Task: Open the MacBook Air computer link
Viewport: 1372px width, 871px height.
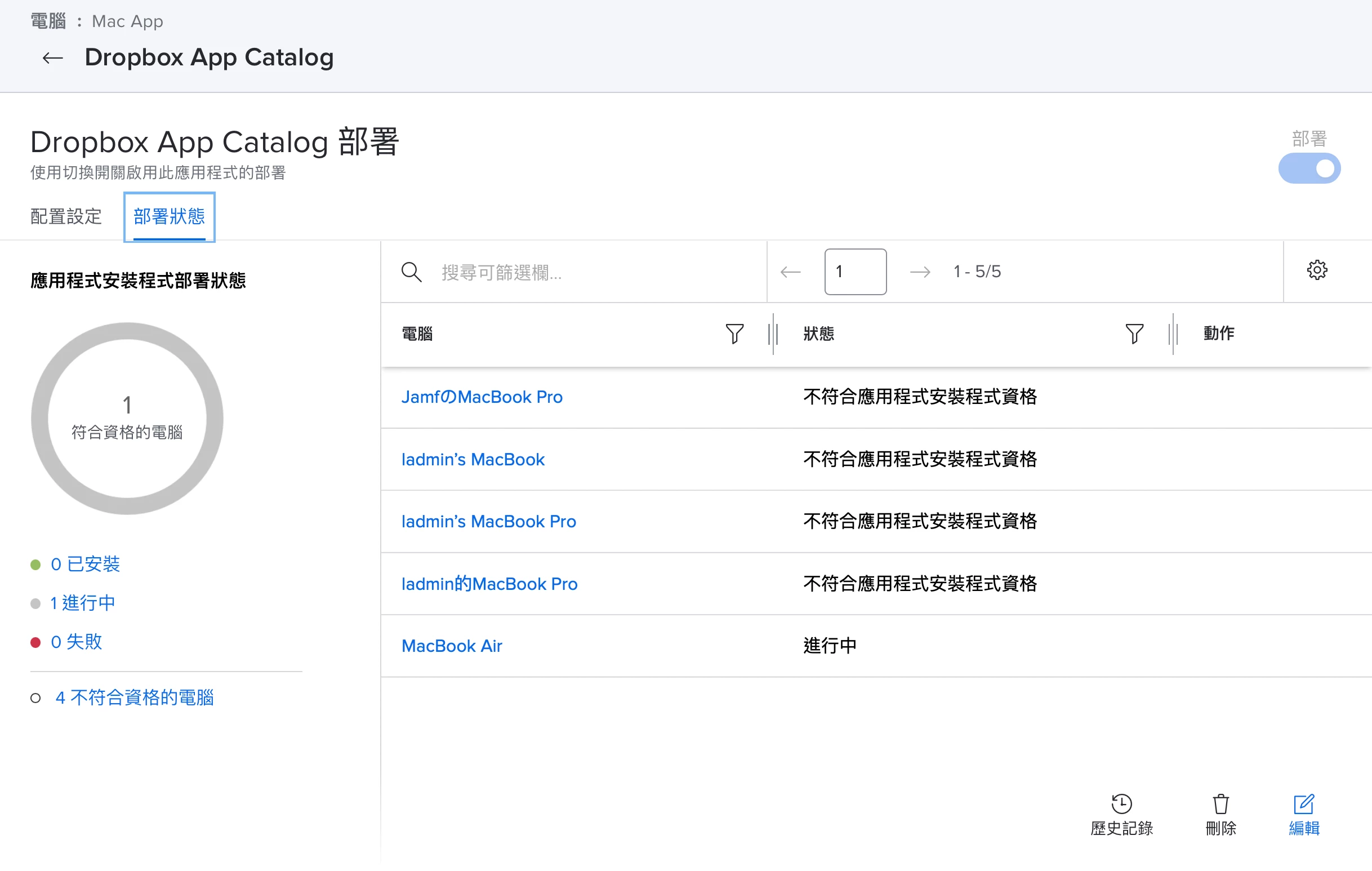Action: tap(451, 646)
